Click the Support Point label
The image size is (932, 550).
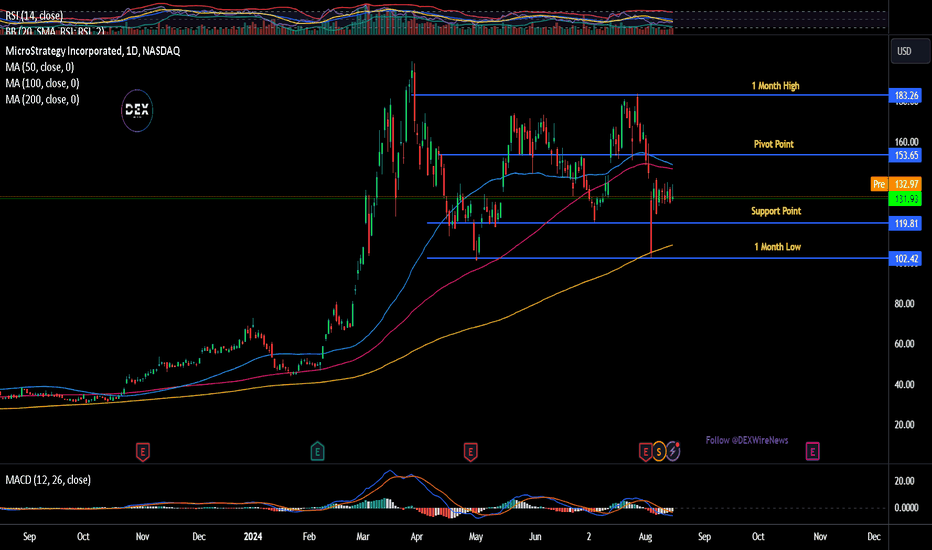click(776, 211)
